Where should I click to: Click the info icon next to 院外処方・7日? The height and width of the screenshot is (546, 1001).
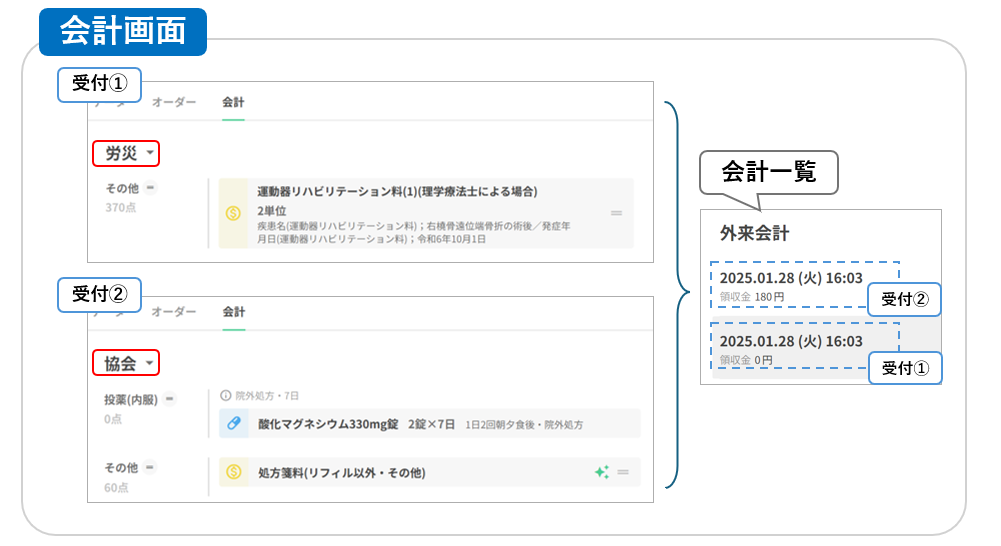225,395
